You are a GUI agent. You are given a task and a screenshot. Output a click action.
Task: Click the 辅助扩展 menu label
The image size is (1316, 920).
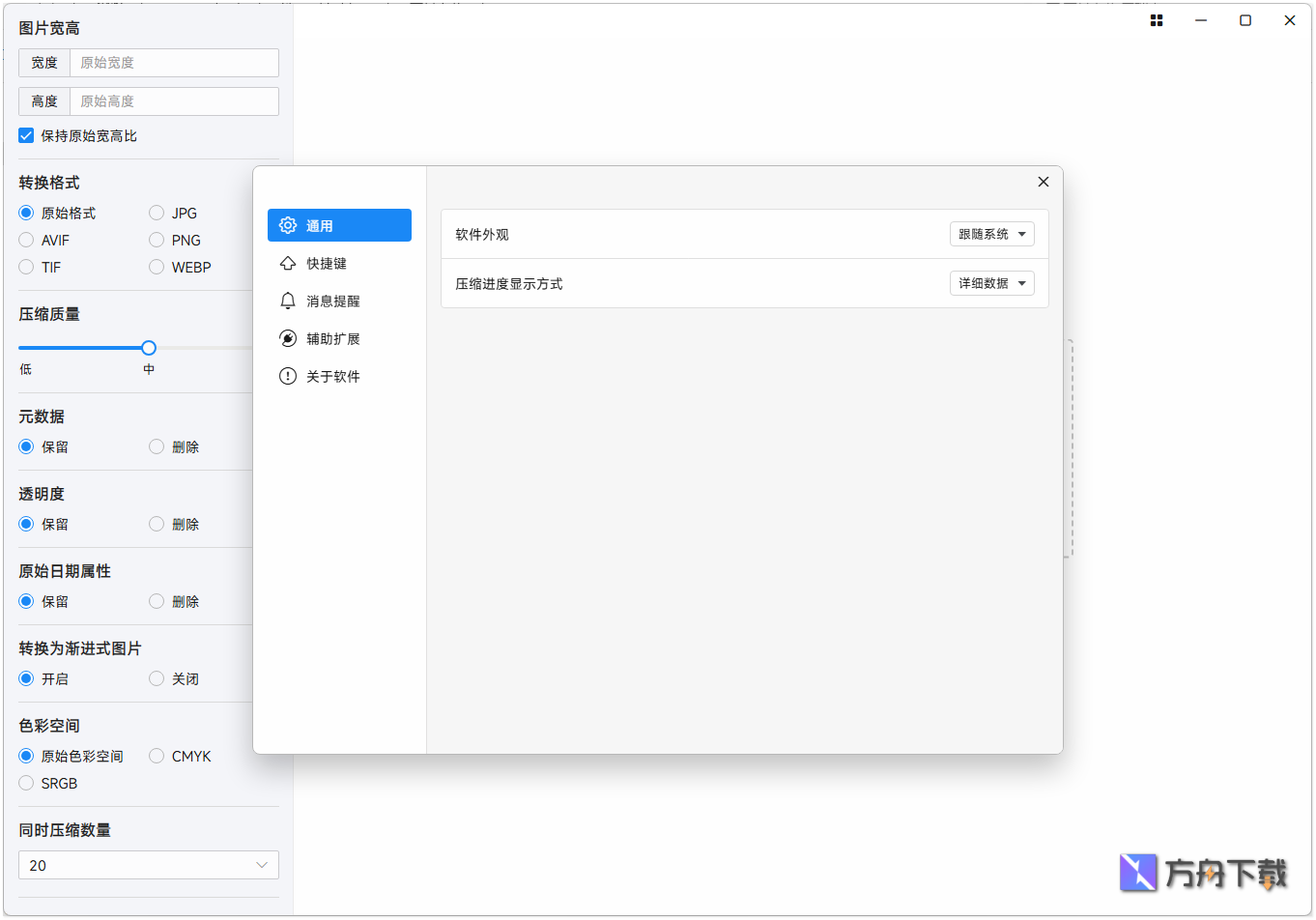click(x=333, y=338)
